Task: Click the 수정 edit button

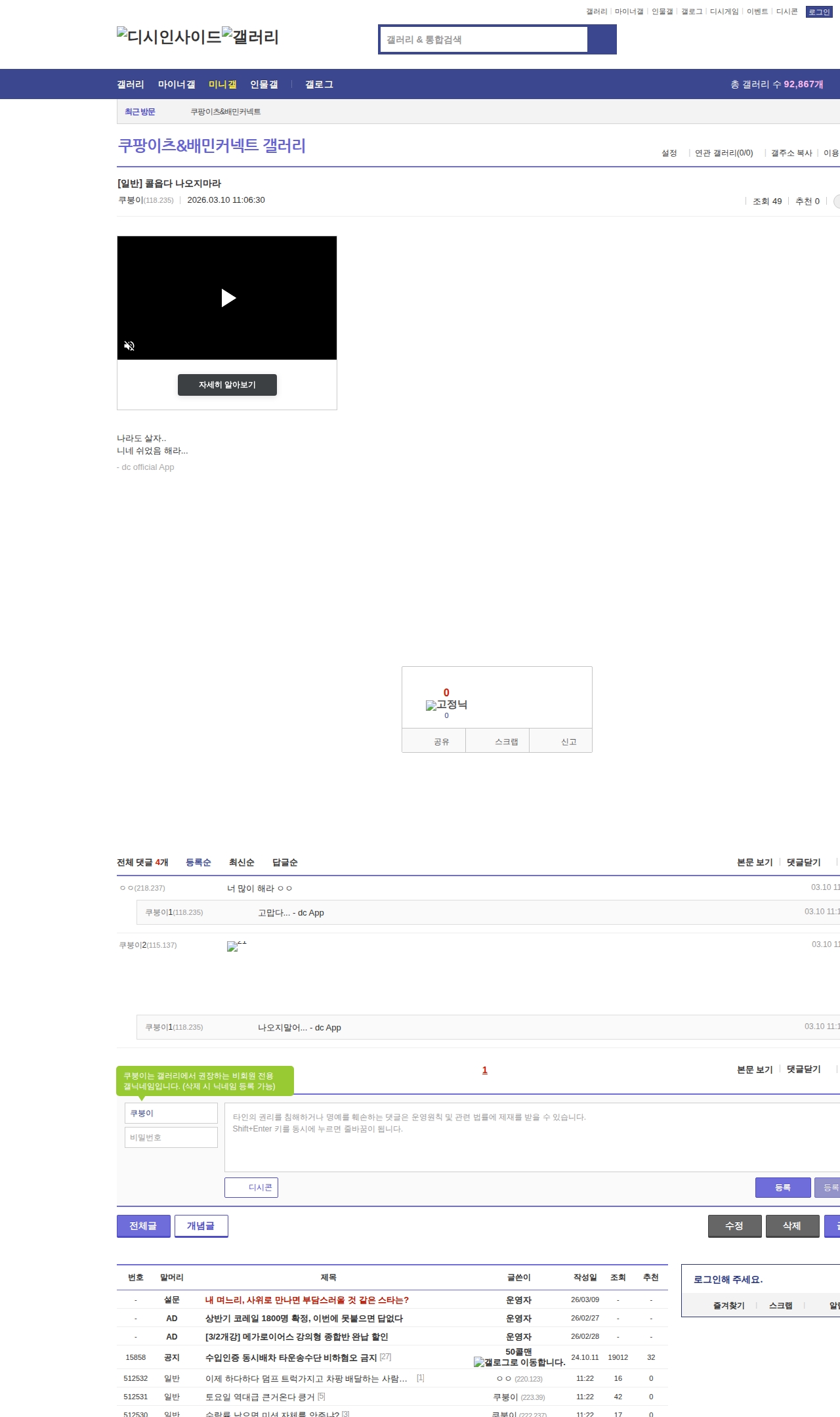Action: [x=734, y=1226]
